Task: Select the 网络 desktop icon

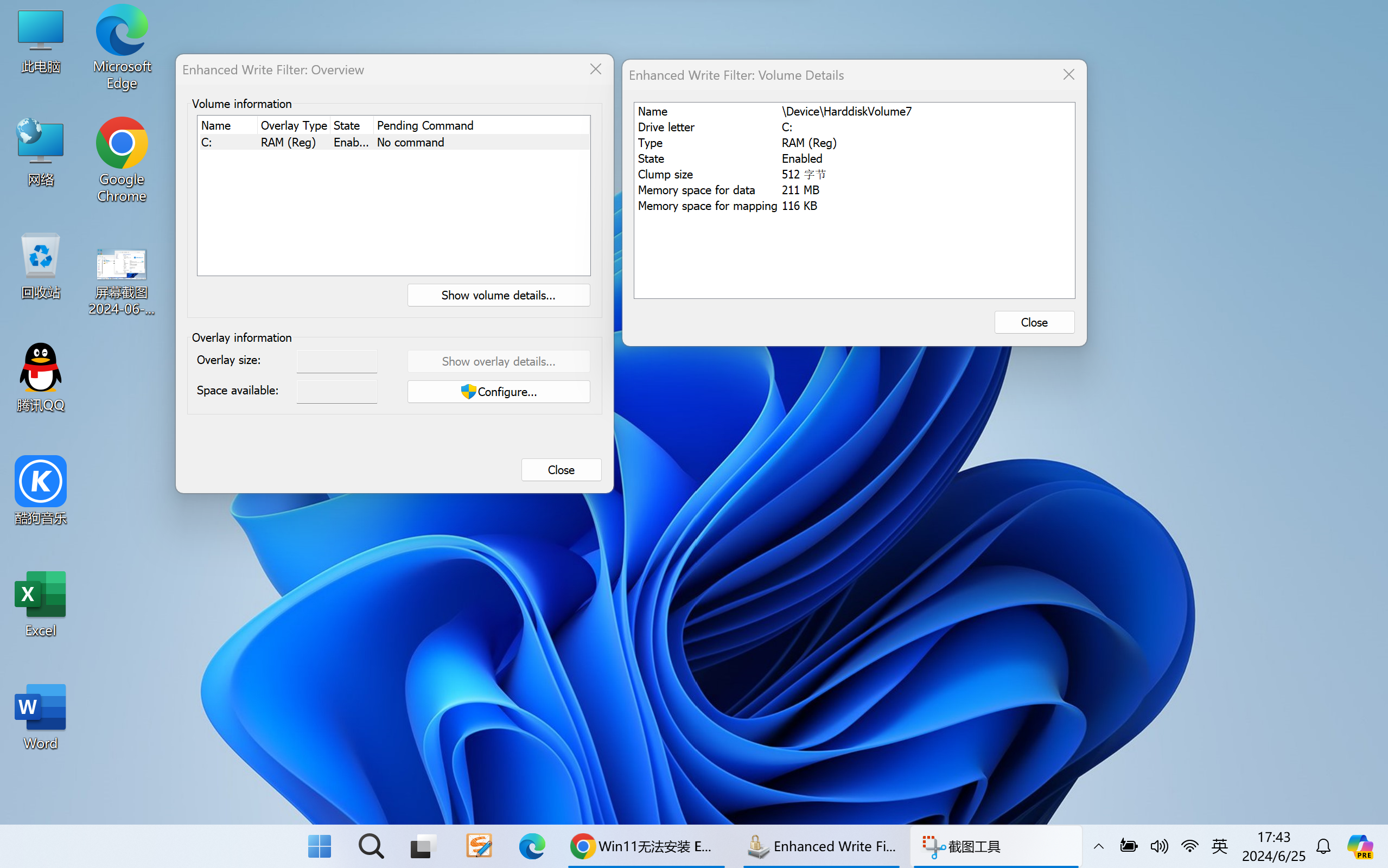Action: click(x=40, y=152)
